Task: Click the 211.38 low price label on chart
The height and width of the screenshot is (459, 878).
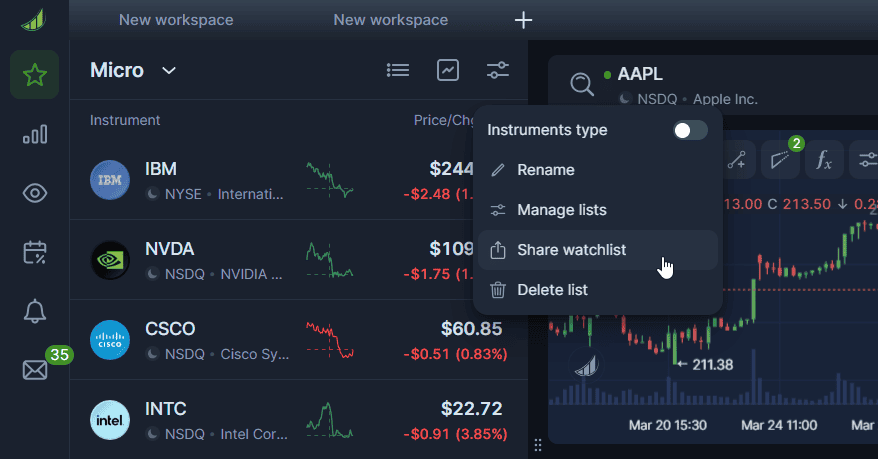Action: coord(712,365)
